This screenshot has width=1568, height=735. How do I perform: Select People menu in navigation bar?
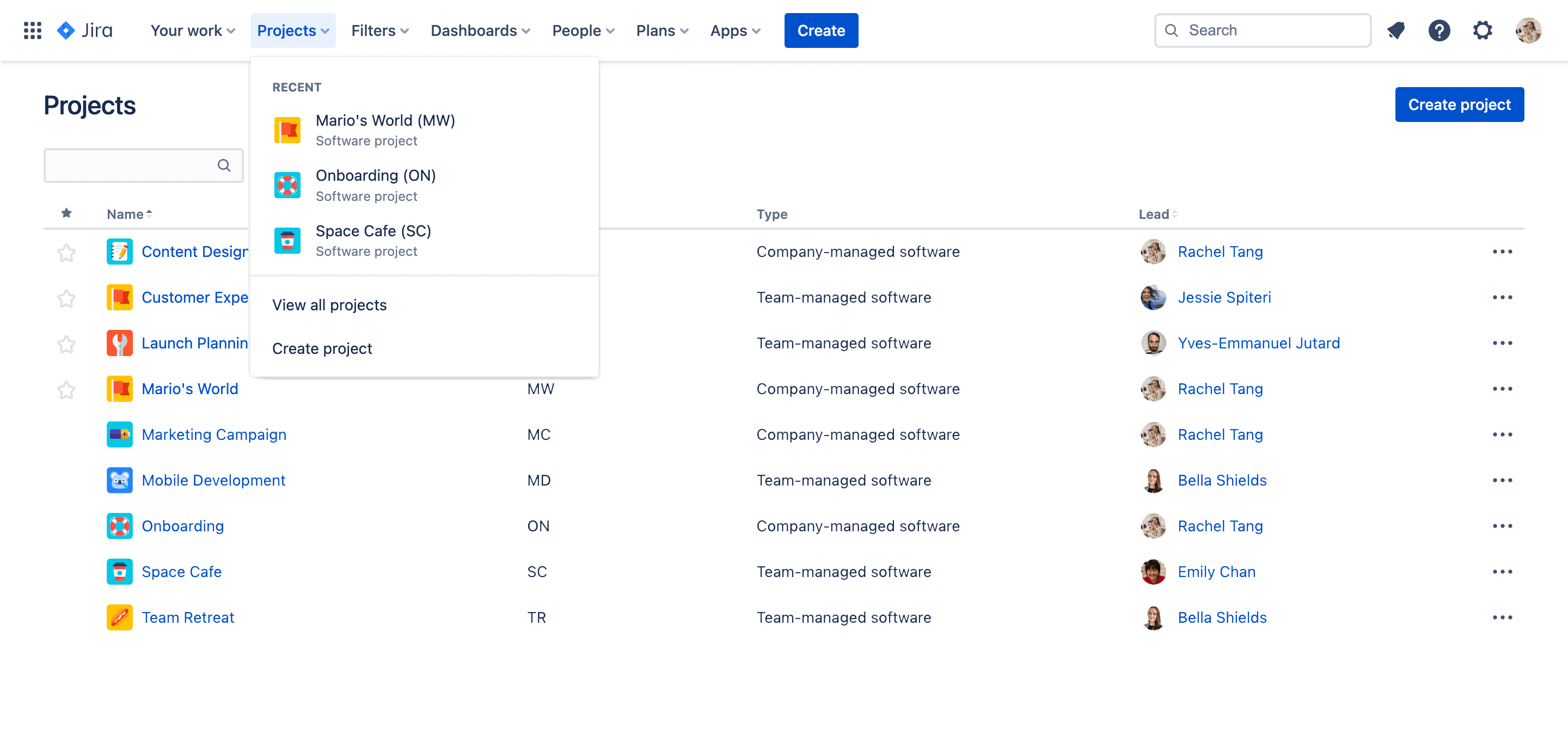tap(582, 30)
